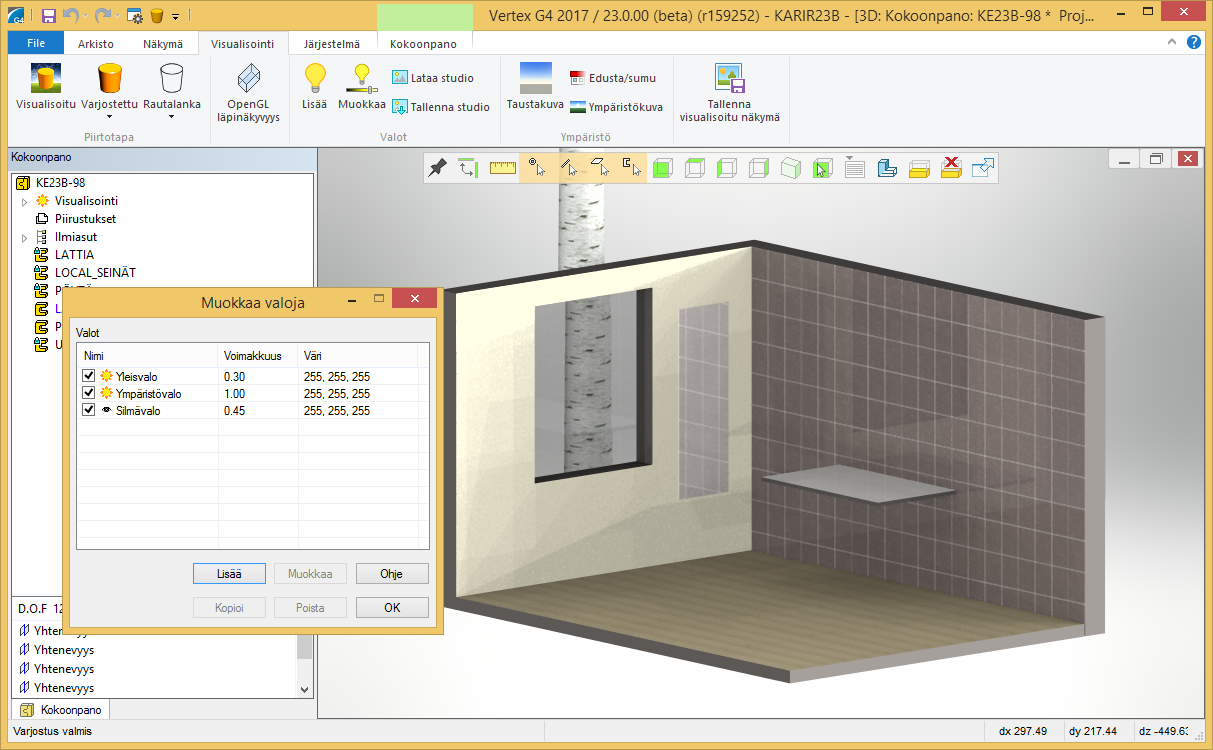1213x750 pixels.
Task: Uncheck the Yleisvalo light checkbox
Action: click(x=89, y=376)
